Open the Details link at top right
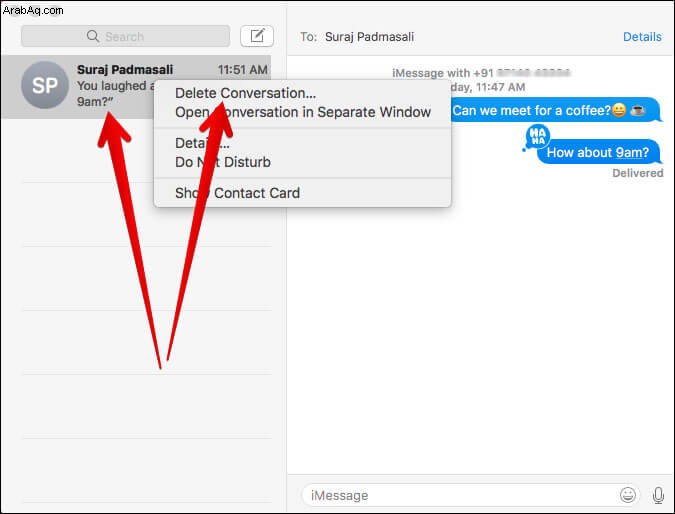 (642, 37)
